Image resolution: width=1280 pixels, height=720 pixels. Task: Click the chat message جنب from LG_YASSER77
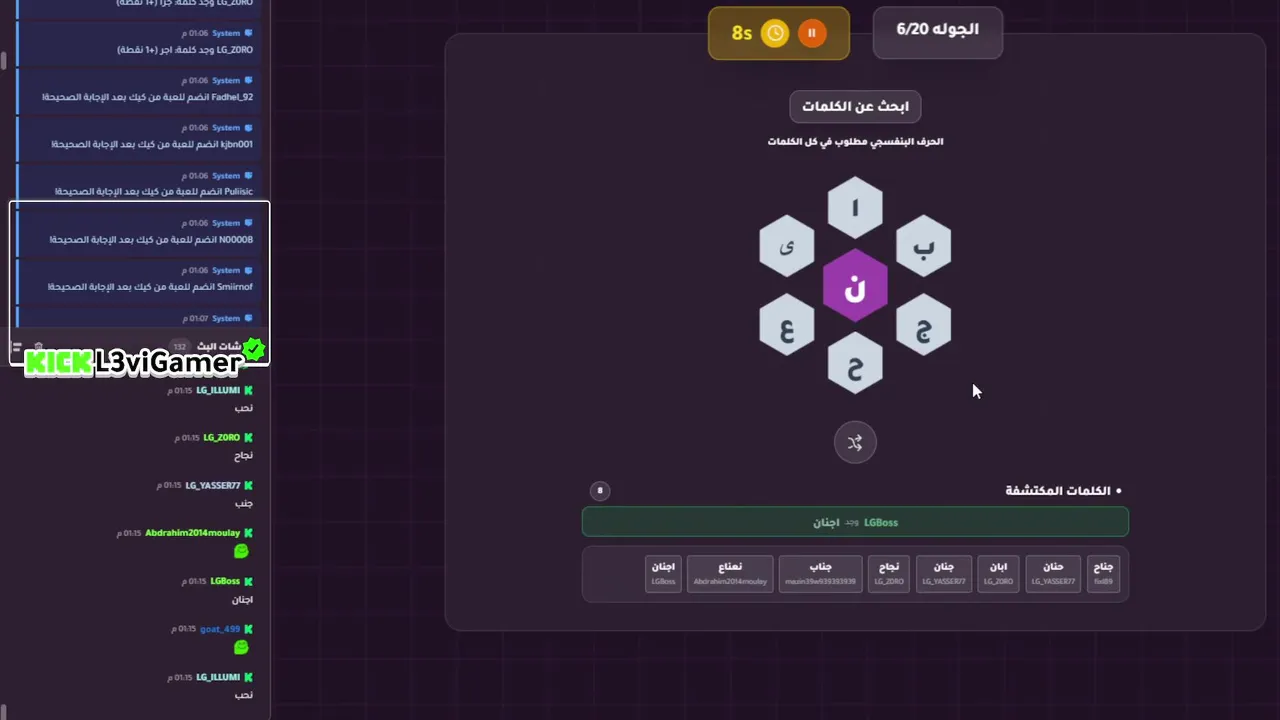pyautogui.click(x=244, y=503)
